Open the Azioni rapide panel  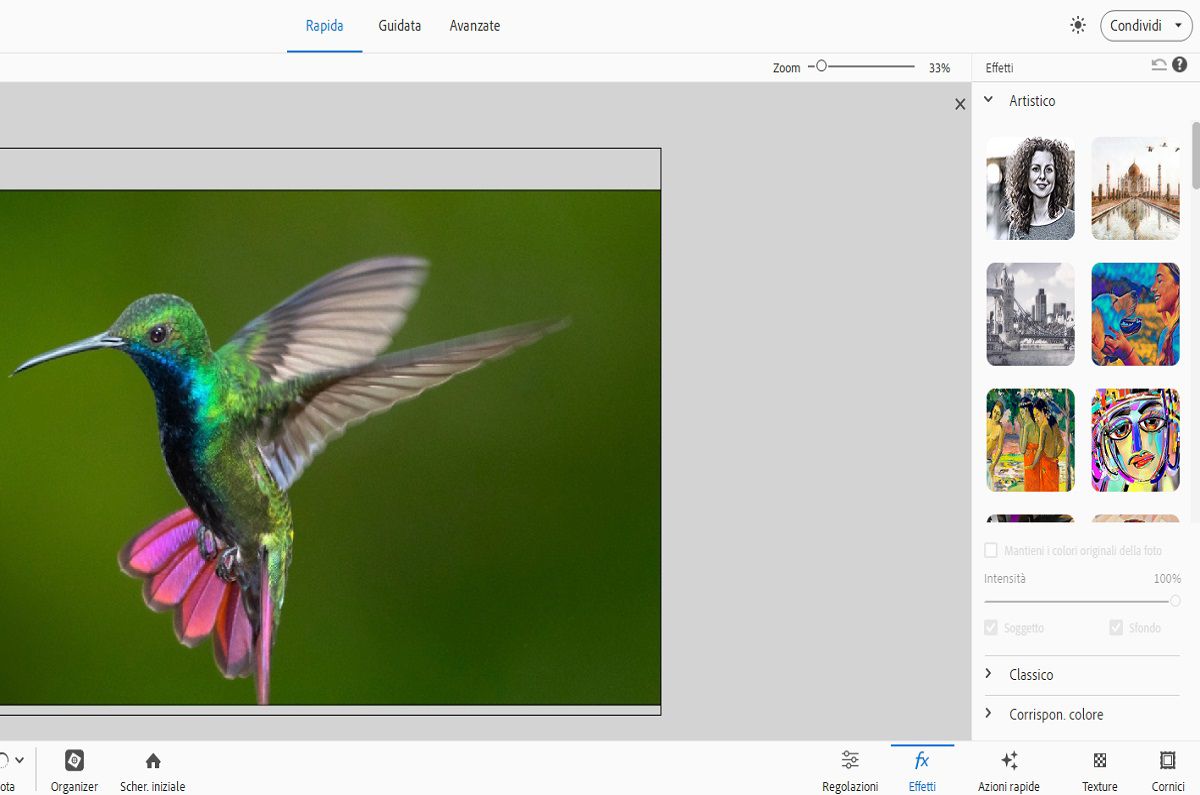pyautogui.click(x=1009, y=770)
